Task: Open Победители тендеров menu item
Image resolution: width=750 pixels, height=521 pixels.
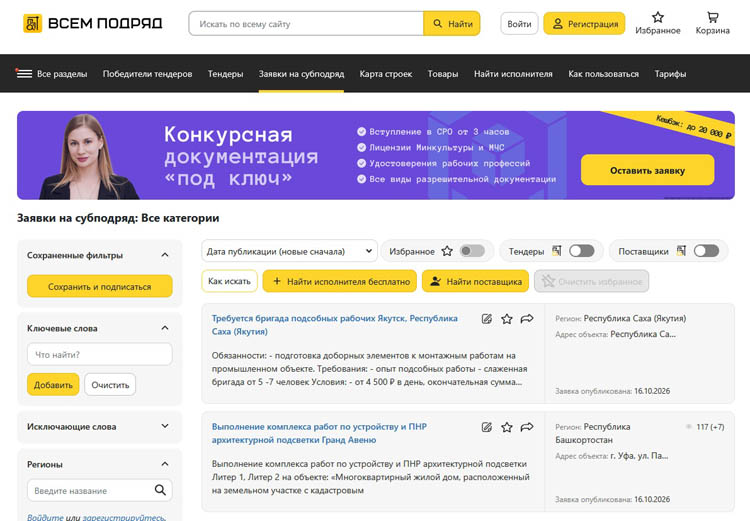Action: tap(147, 74)
